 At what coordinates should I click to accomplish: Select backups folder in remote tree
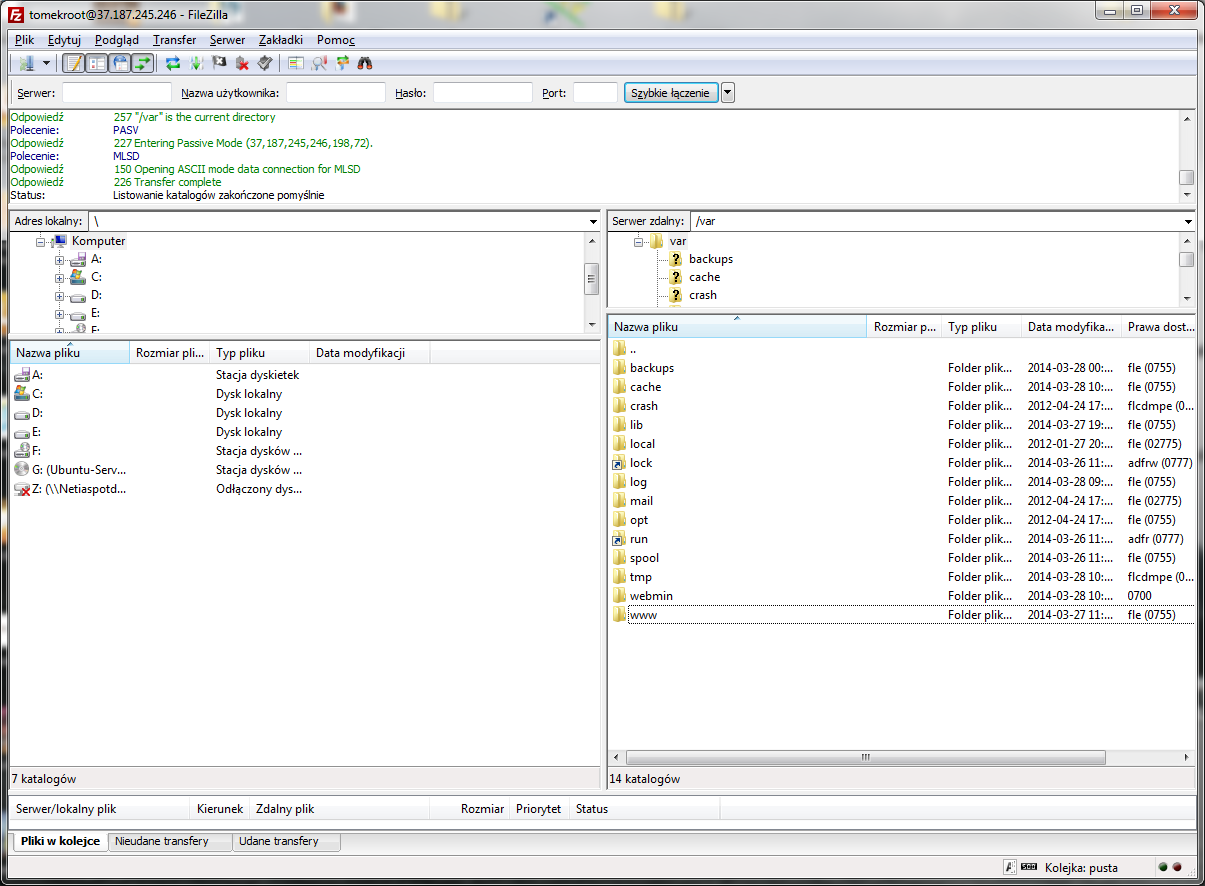point(710,259)
